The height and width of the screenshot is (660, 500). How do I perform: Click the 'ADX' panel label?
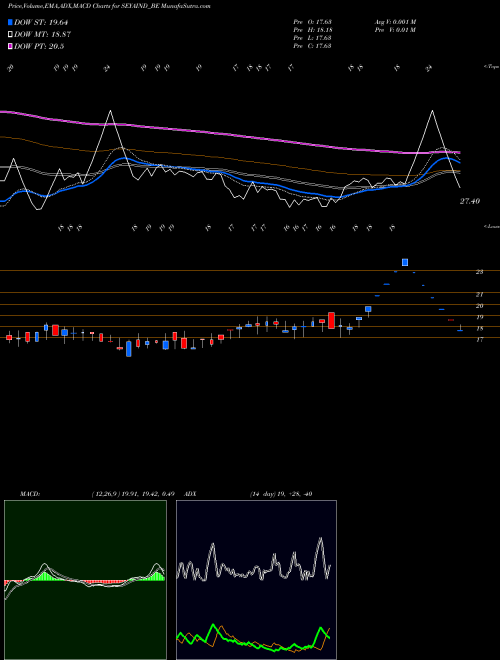(190, 494)
